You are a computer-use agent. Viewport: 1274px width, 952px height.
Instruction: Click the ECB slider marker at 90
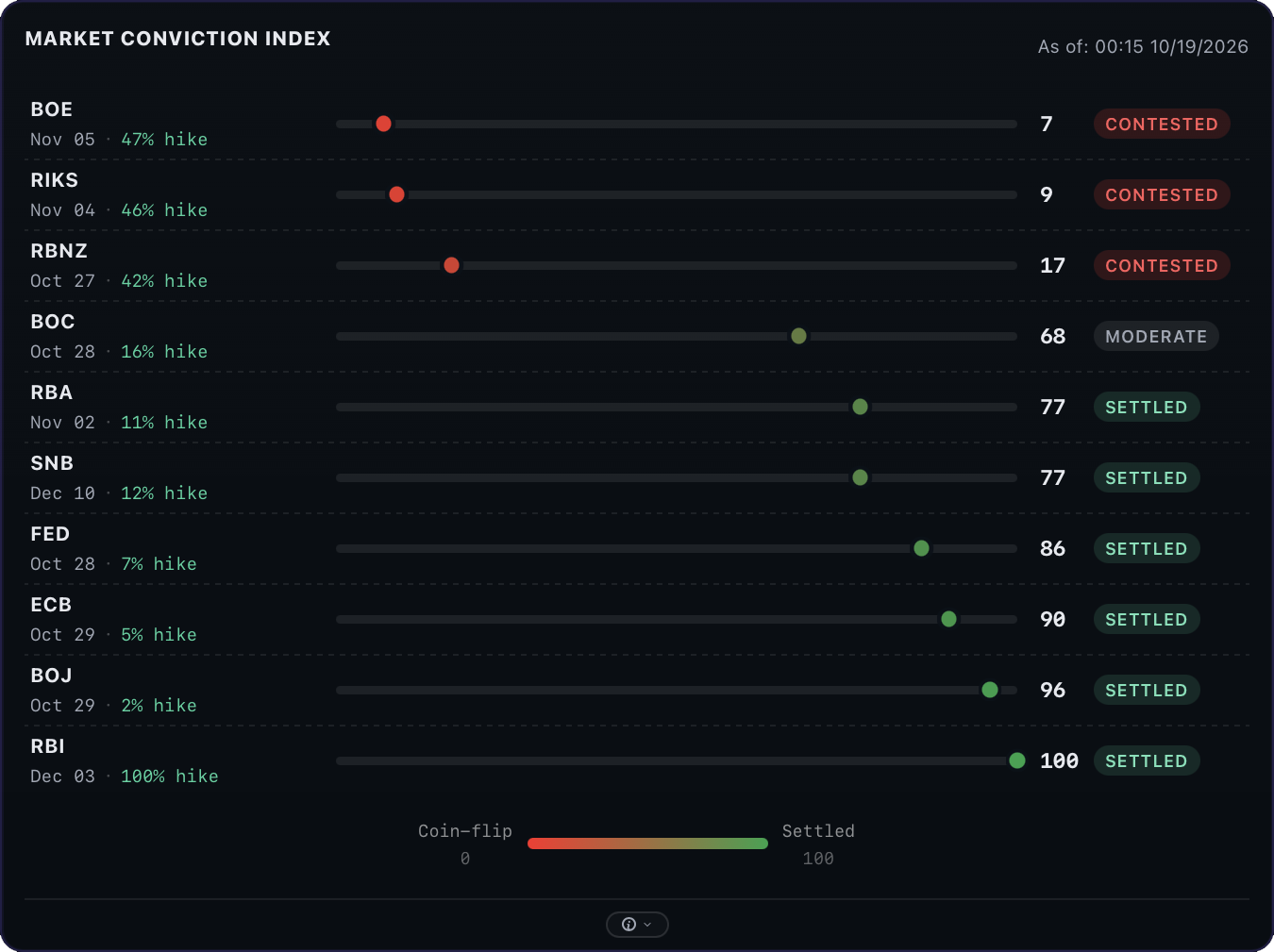tap(948, 619)
